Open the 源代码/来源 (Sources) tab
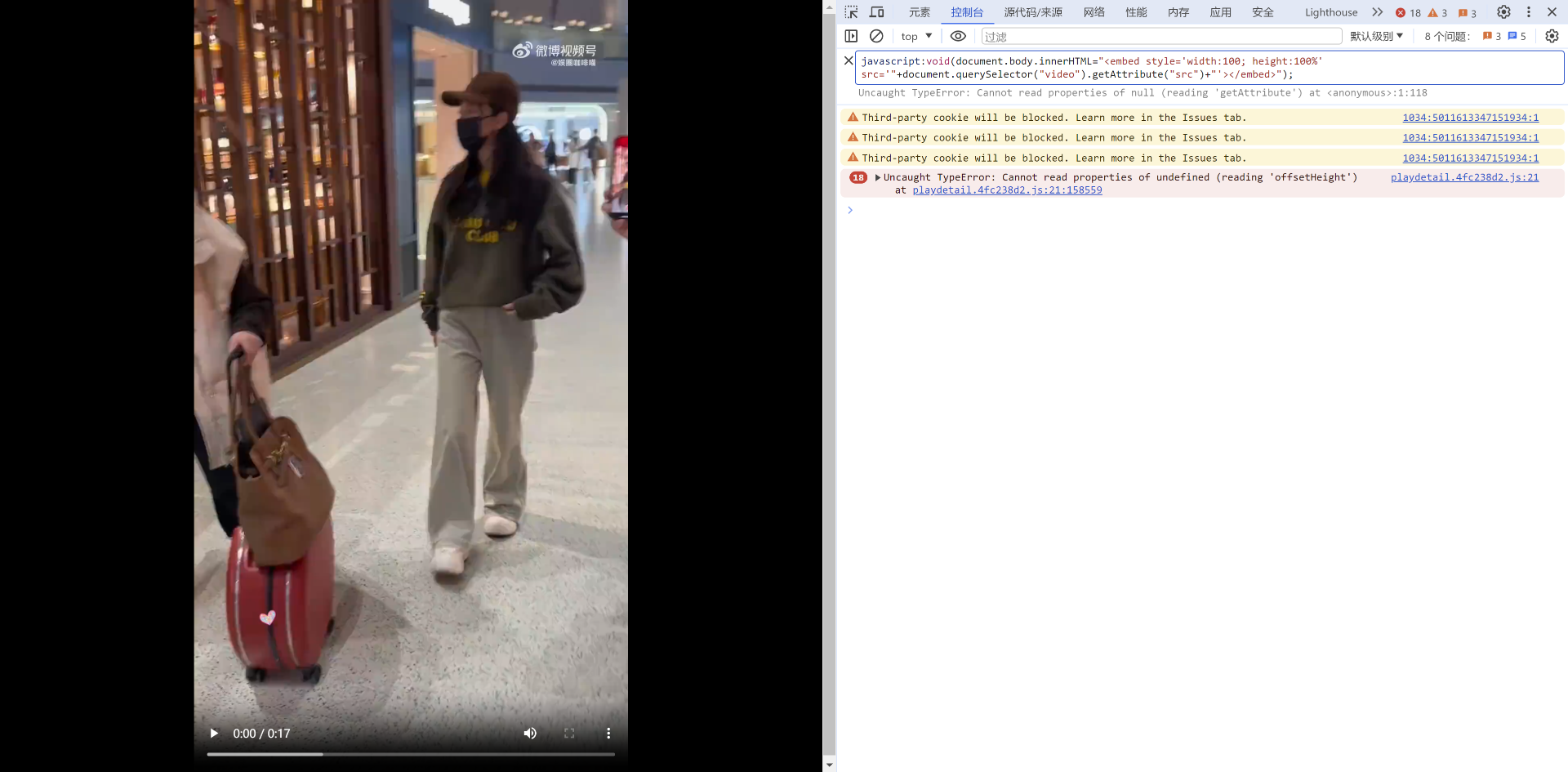 tap(1033, 12)
